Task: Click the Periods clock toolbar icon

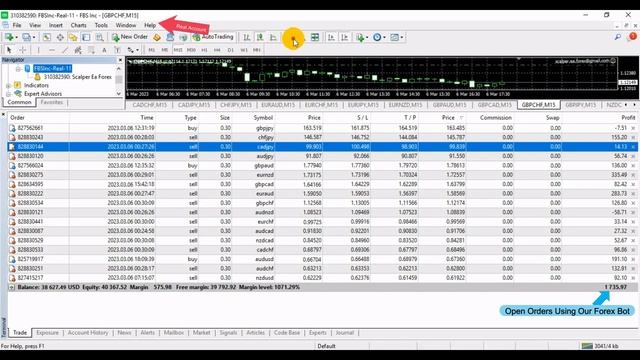Action: click(x=377, y=37)
